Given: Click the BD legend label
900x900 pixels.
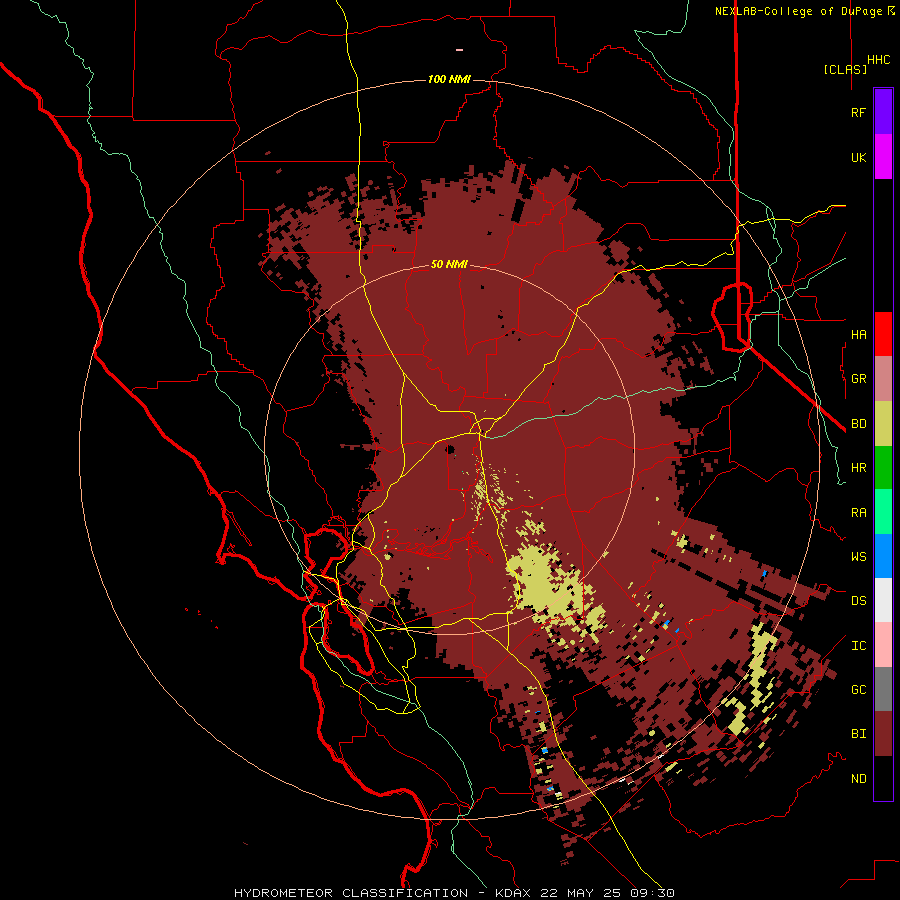Looking at the screenshot, I should (x=858, y=424).
